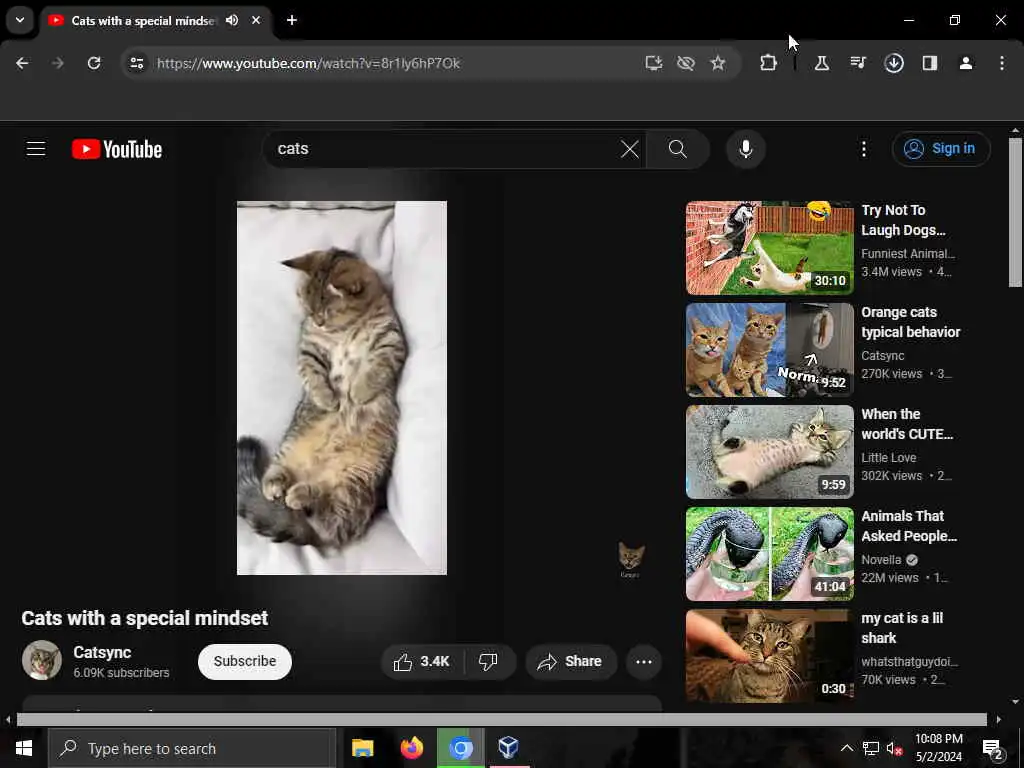
Task: Go forward in browser history
Action: click(x=57, y=63)
